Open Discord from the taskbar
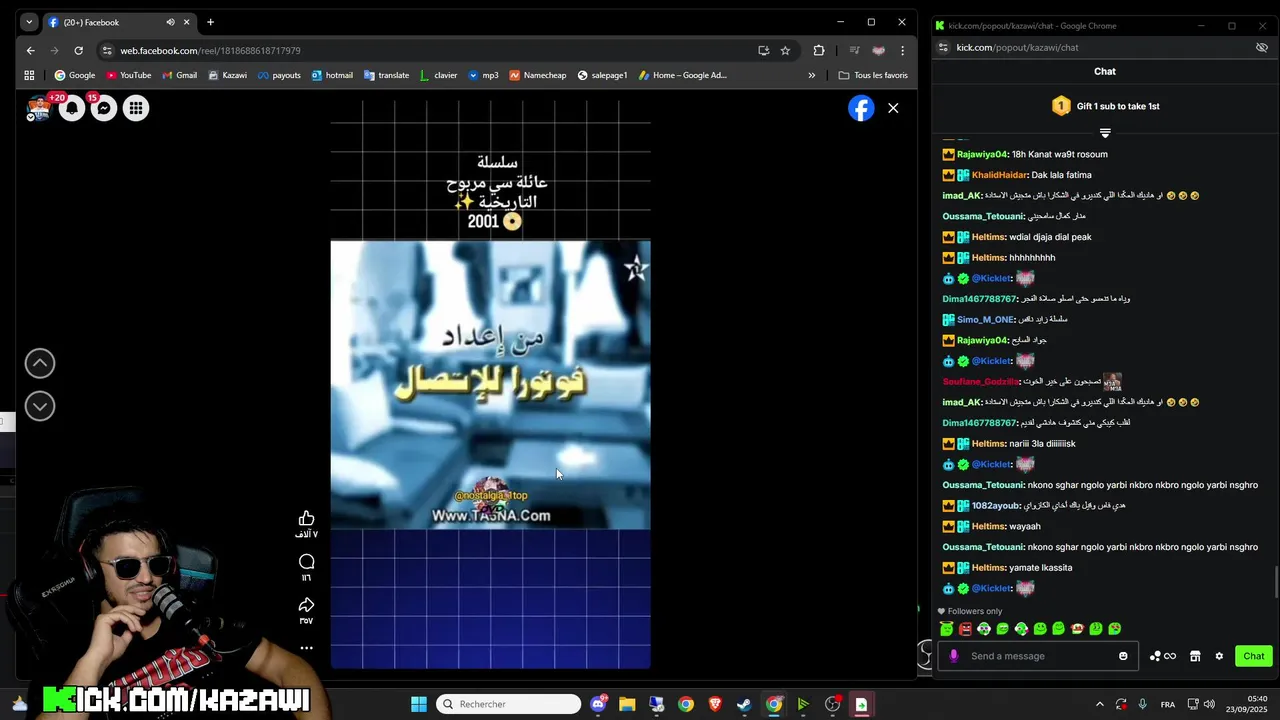The height and width of the screenshot is (720, 1280). coord(598,704)
